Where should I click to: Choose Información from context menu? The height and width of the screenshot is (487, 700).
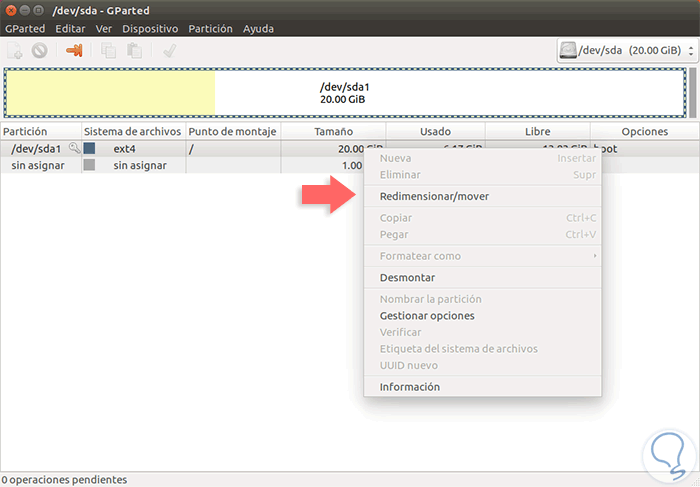pyautogui.click(x=483, y=387)
